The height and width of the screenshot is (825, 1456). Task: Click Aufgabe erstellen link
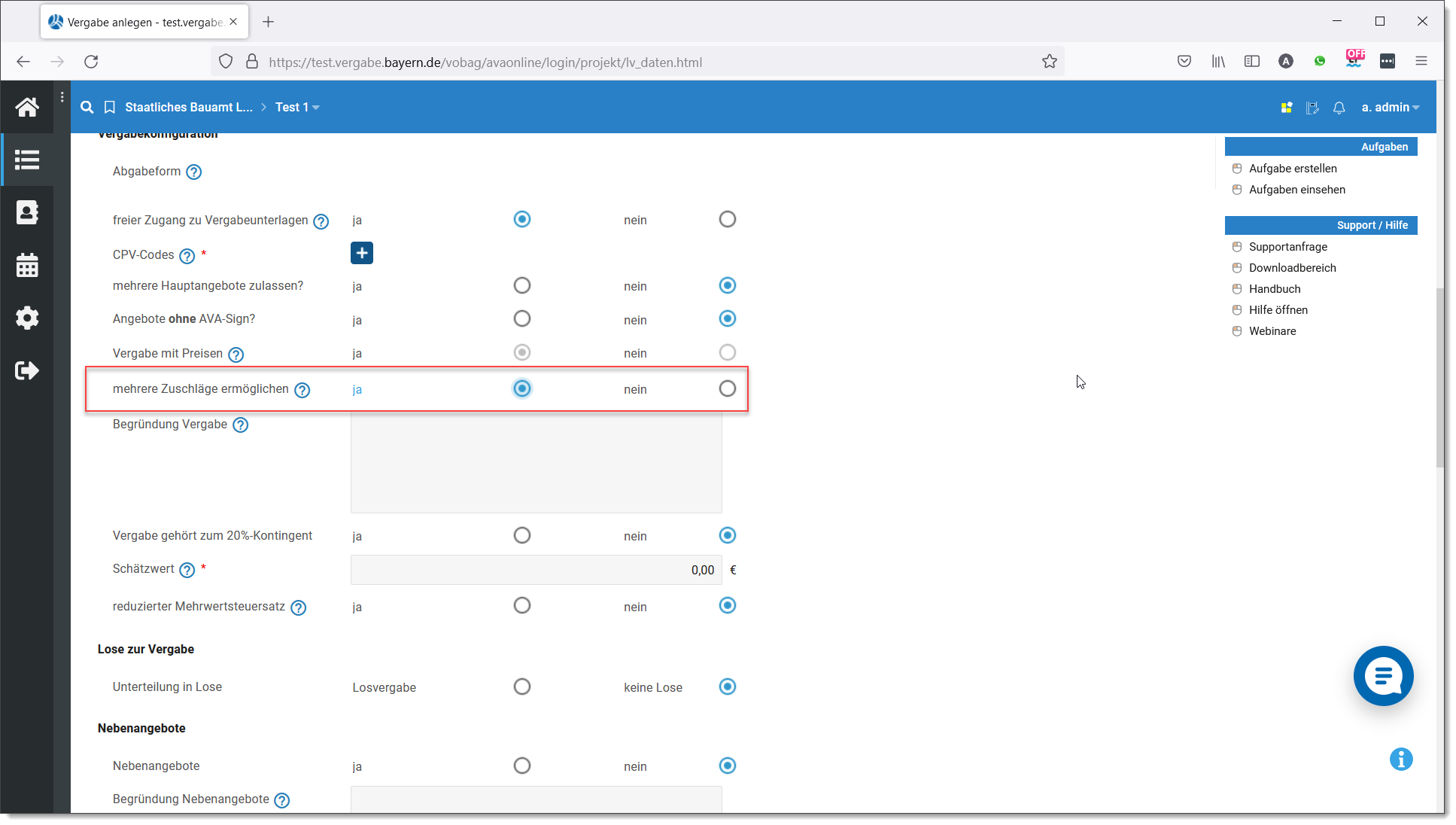1293,169
